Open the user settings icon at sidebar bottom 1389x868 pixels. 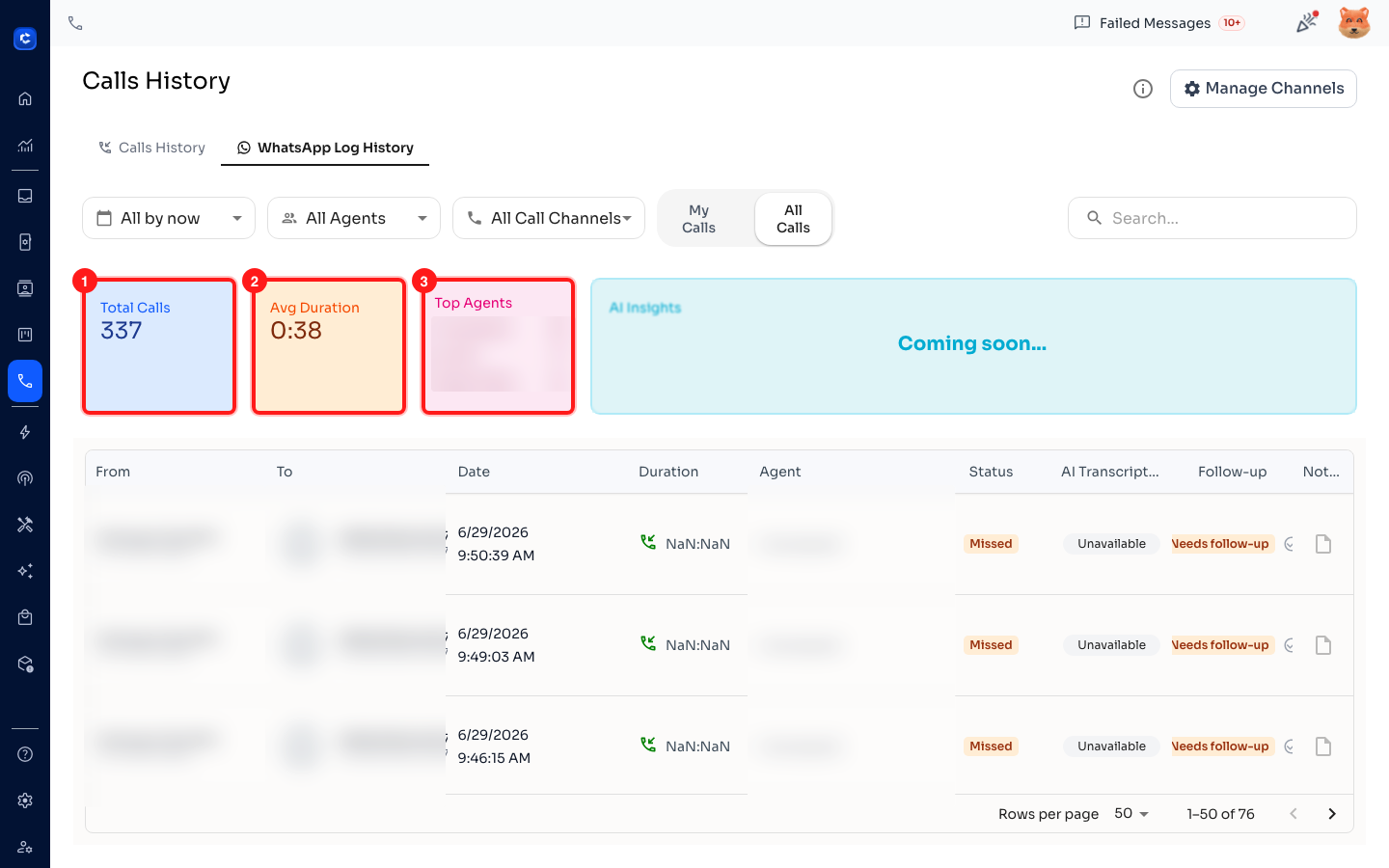tap(25, 847)
